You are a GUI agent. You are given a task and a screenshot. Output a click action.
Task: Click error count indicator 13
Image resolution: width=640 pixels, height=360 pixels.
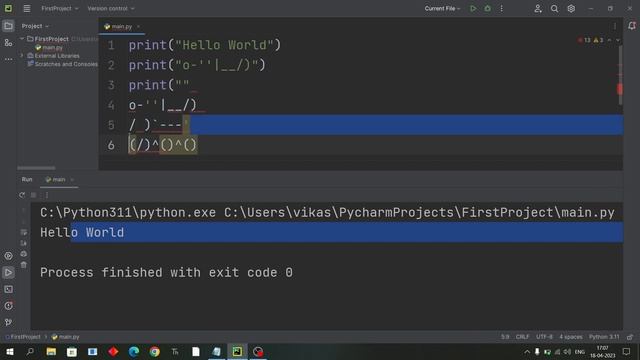tap(584, 40)
